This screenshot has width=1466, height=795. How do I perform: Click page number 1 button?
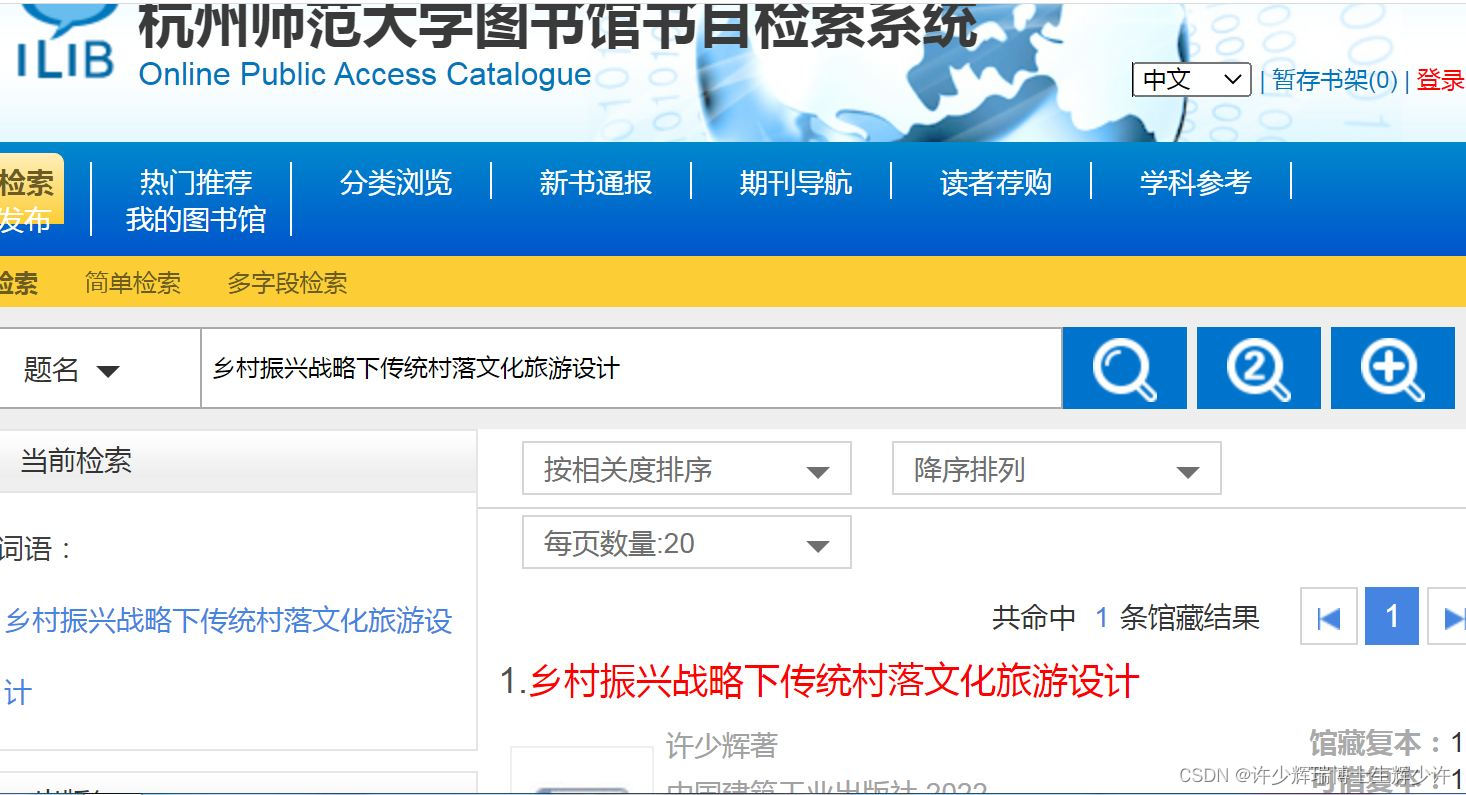[1392, 617]
